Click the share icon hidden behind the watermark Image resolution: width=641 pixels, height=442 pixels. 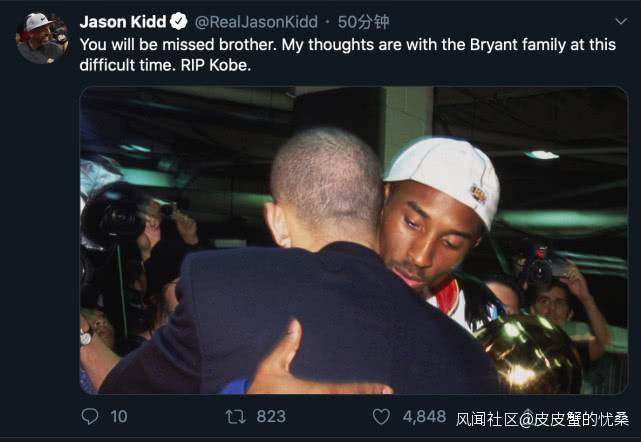528,414
